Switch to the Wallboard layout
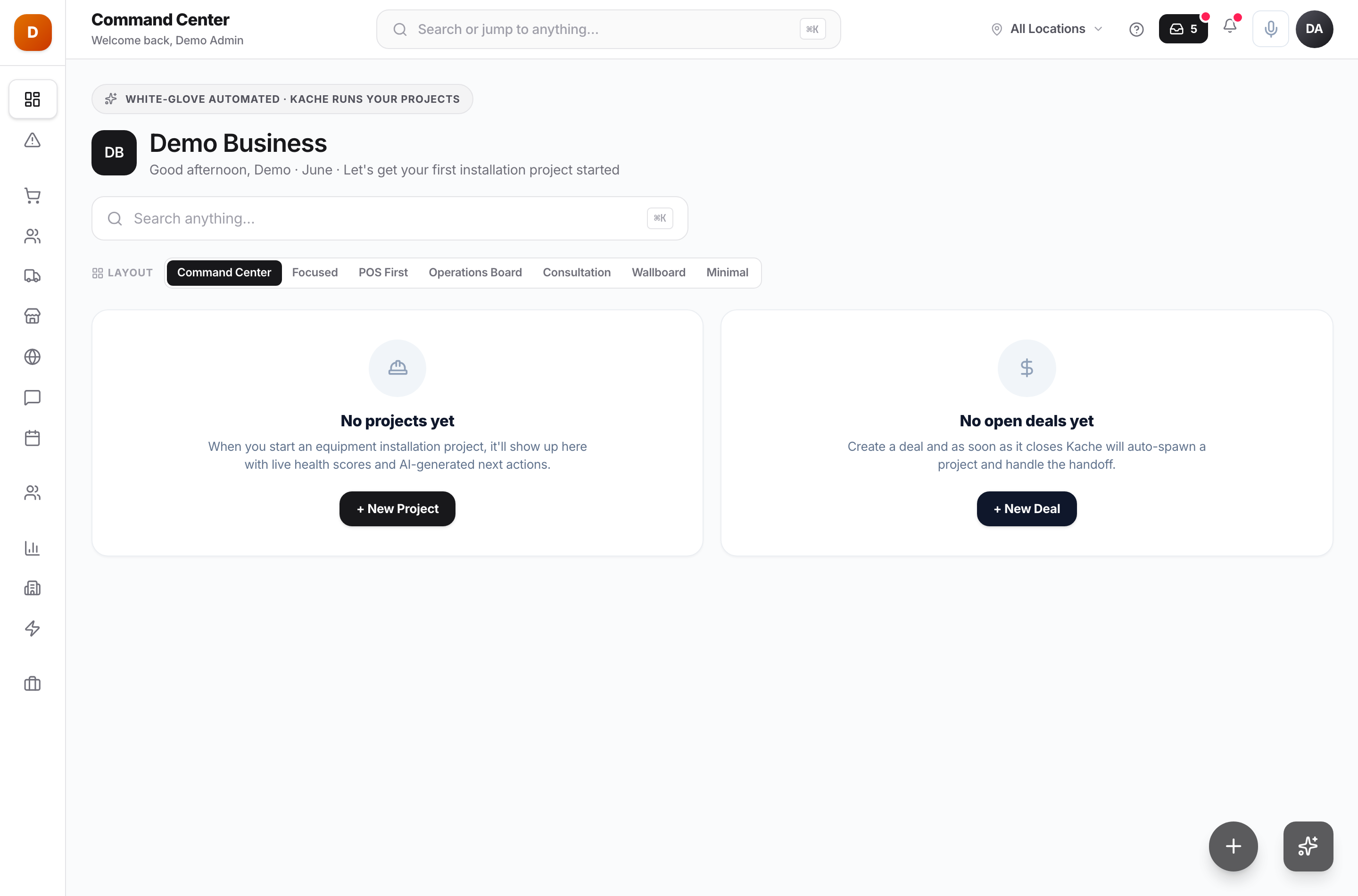The width and height of the screenshot is (1358, 896). tap(658, 273)
